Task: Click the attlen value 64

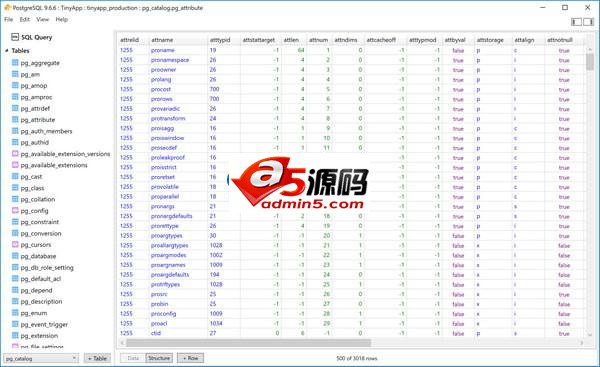Action: point(301,50)
